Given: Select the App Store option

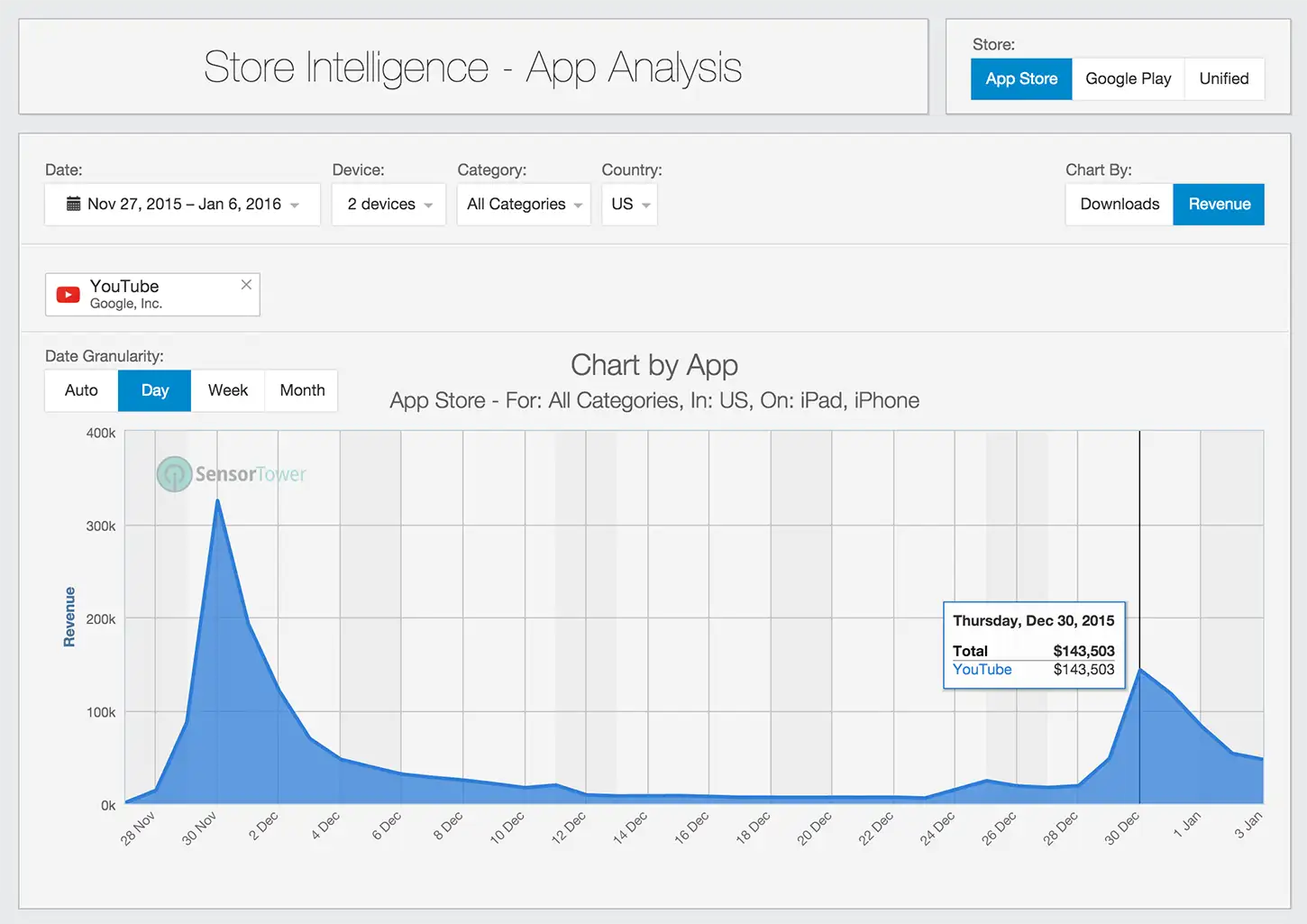Looking at the screenshot, I should [1021, 78].
